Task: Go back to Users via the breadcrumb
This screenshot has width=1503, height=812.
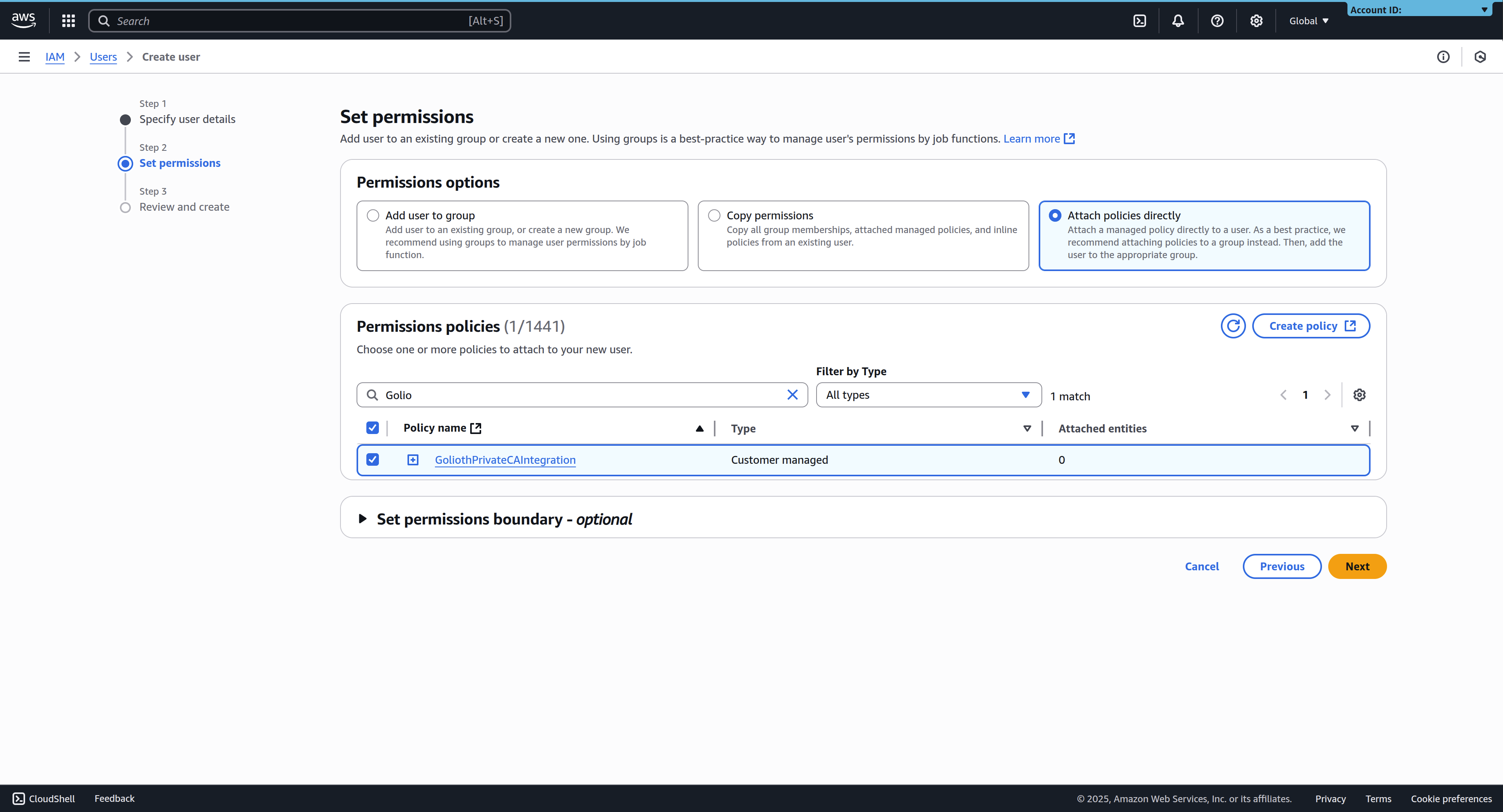Action: [x=103, y=56]
